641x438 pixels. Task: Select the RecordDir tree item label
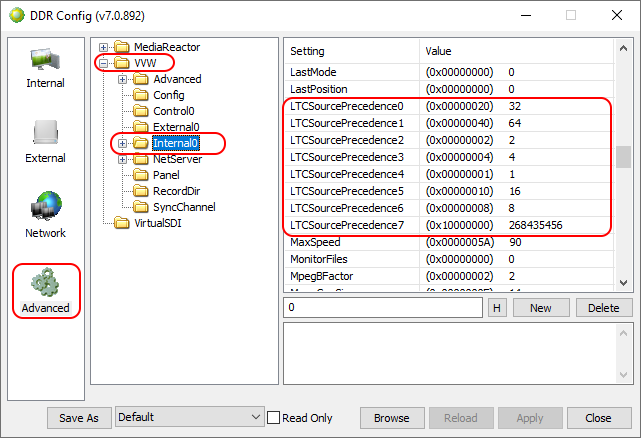[x=177, y=191]
